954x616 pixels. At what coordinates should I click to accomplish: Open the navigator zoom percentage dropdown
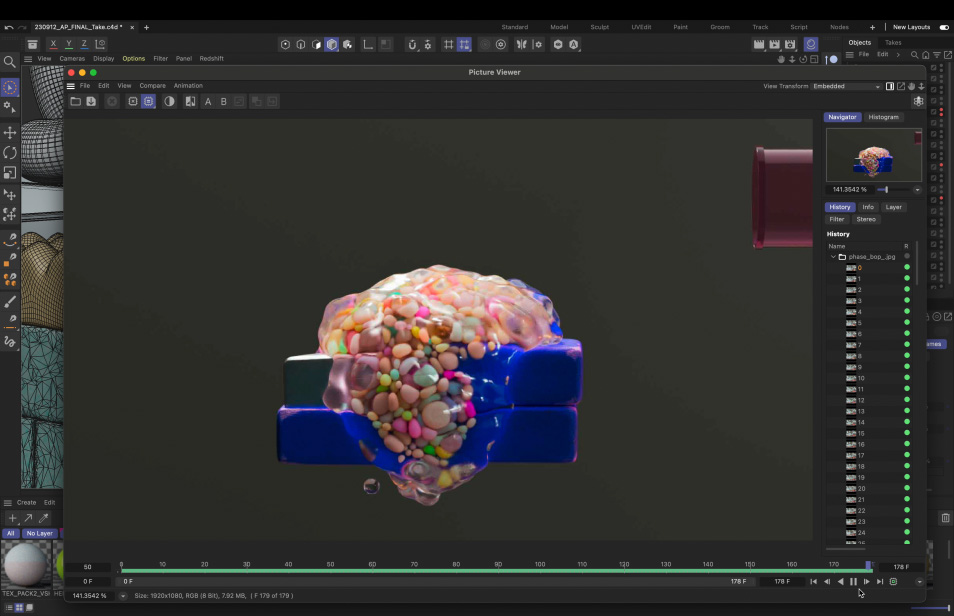coord(918,189)
